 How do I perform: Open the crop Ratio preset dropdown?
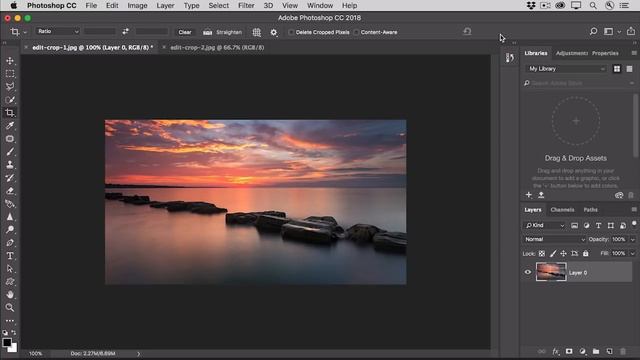tap(58, 31)
